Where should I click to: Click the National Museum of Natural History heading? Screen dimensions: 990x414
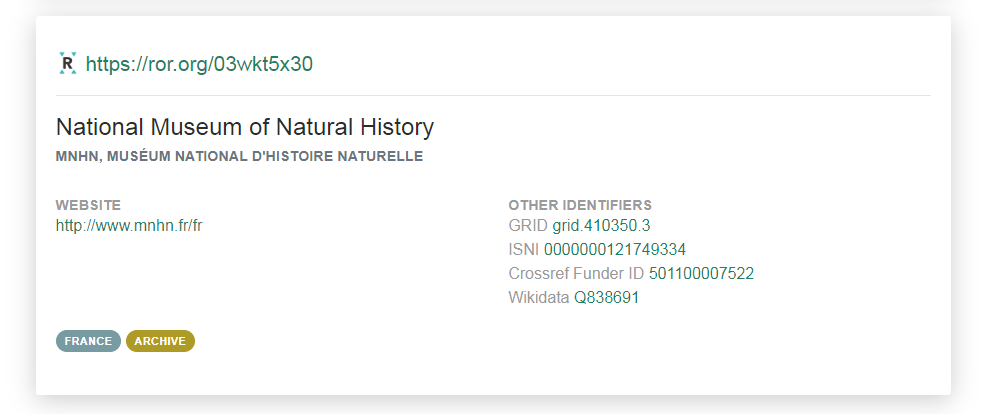pos(245,127)
